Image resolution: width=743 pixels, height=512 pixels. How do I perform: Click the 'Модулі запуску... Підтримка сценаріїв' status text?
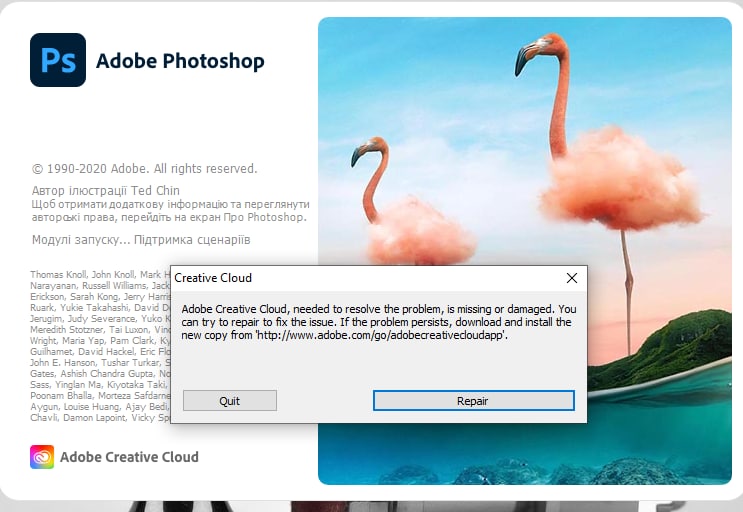tap(141, 240)
